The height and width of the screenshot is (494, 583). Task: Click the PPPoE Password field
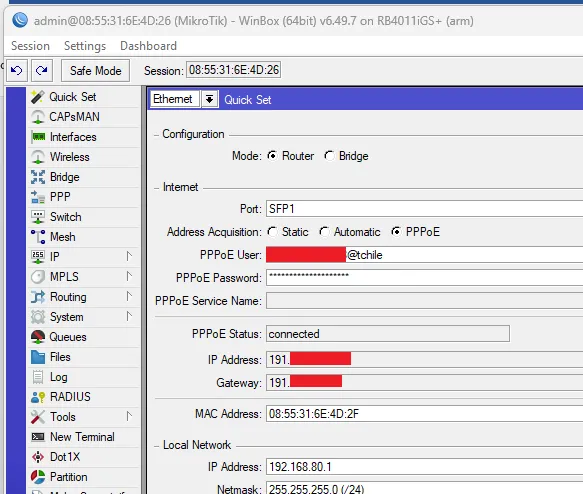(424, 278)
